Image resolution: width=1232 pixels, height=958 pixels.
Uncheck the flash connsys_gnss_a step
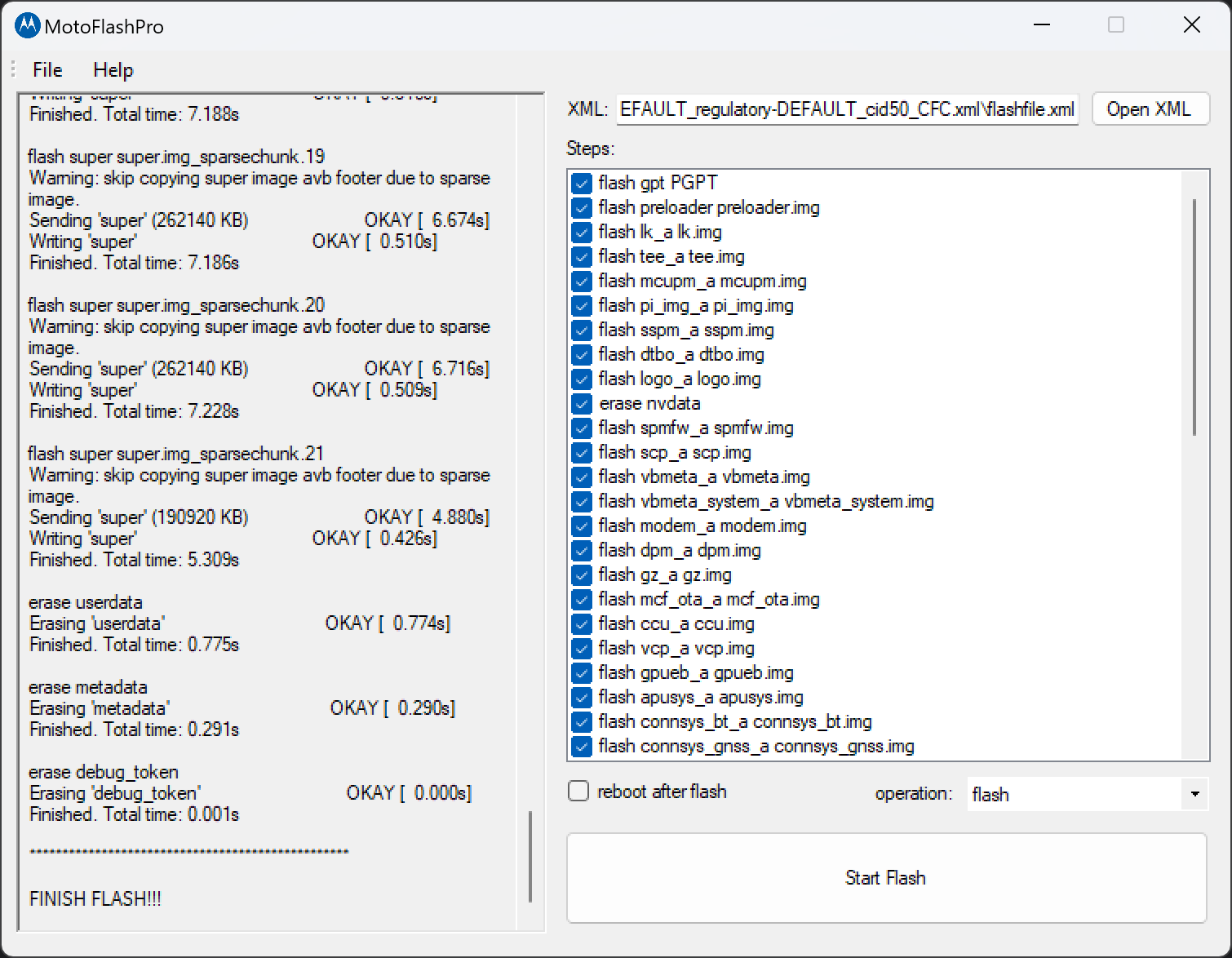click(x=582, y=747)
